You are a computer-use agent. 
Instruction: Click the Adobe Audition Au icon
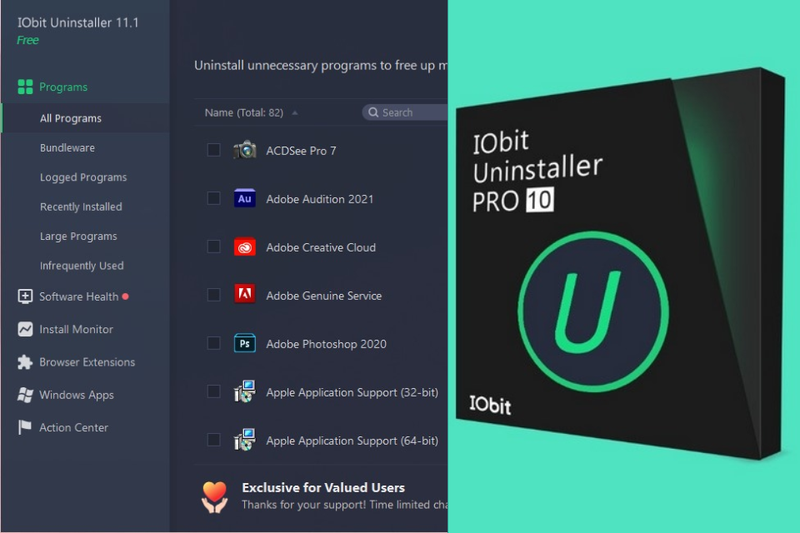click(245, 198)
